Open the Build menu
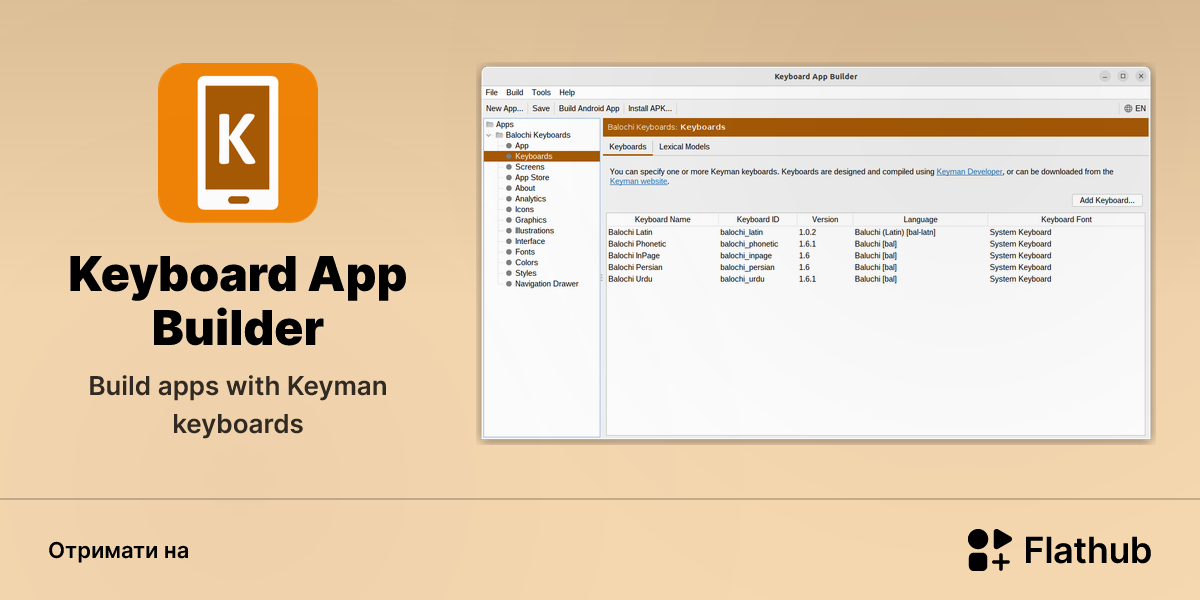Image resolution: width=1200 pixels, height=600 pixels. (x=515, y=92)
